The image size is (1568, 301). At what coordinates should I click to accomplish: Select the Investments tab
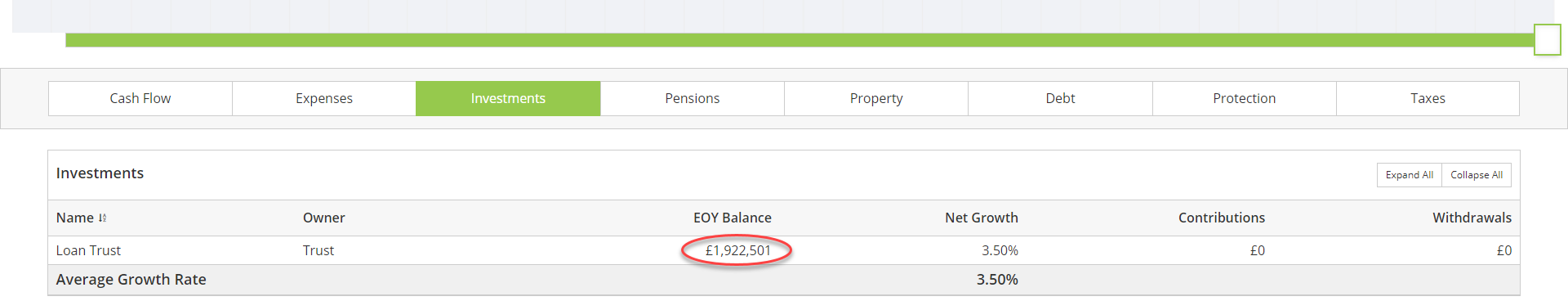(508, 98)
